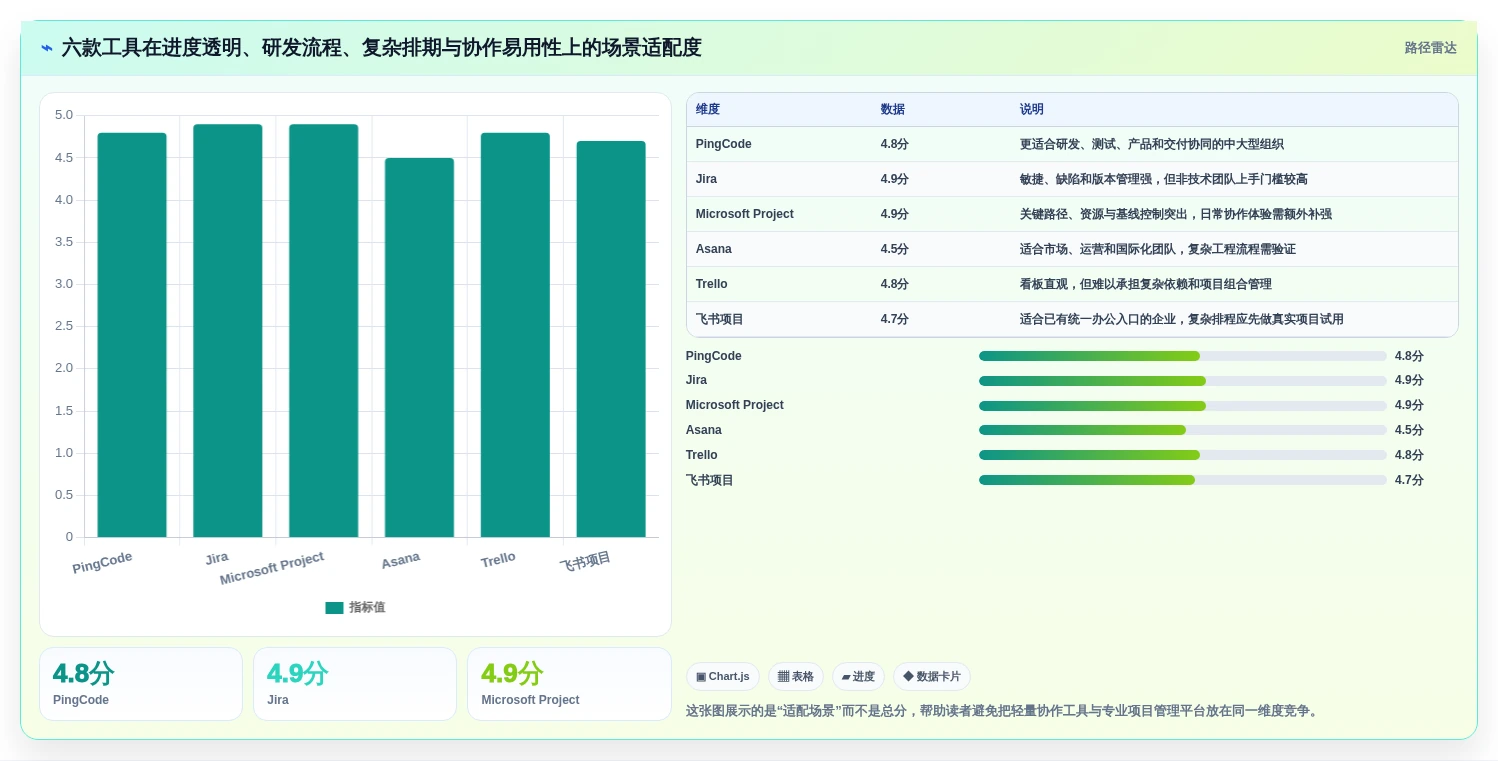The image size is (1498, 761).
Task: Select the Jira bar in the chart
Action: (228, 331)
